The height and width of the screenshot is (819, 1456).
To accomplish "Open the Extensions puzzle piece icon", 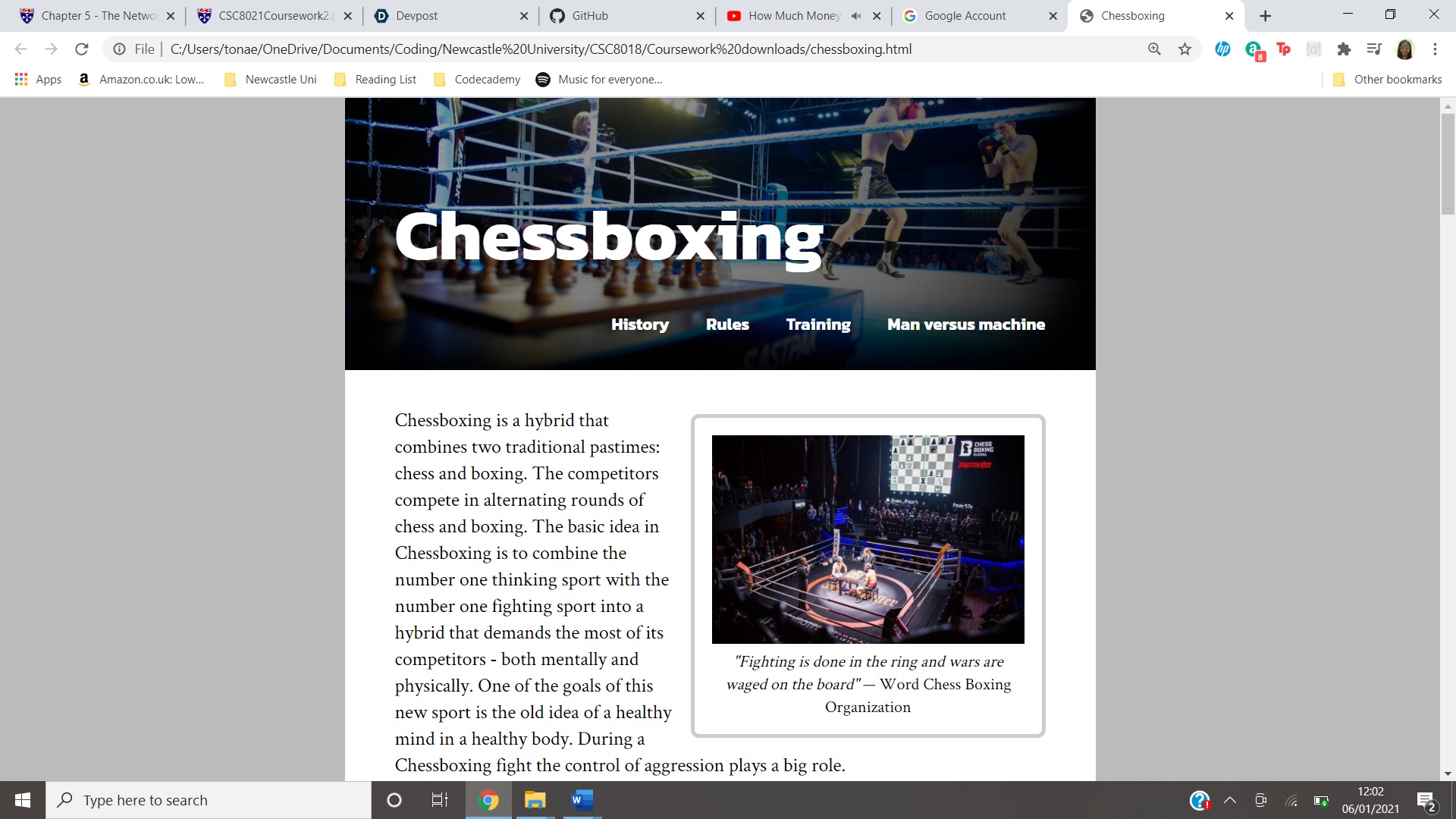I will (x=1344, y=49).
